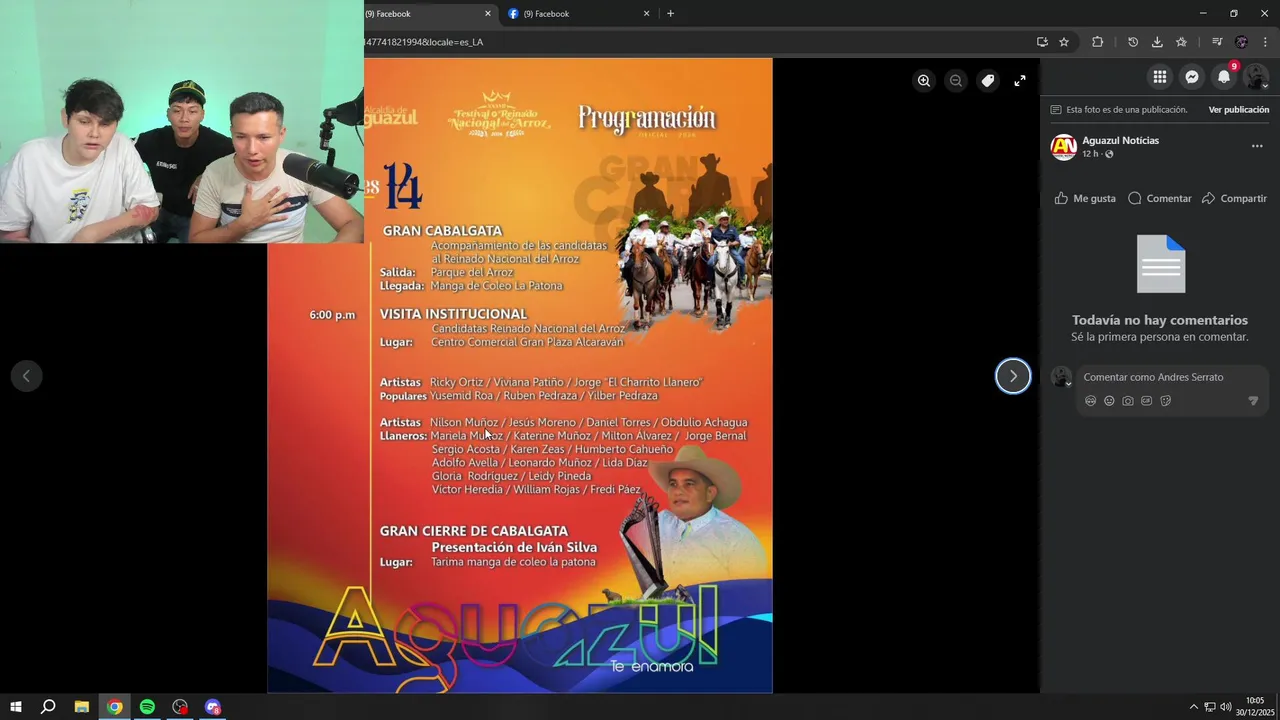Open Facebook notifications bell
The height and width of the screenshot is (720, 1280).
tap(1224, 77)
